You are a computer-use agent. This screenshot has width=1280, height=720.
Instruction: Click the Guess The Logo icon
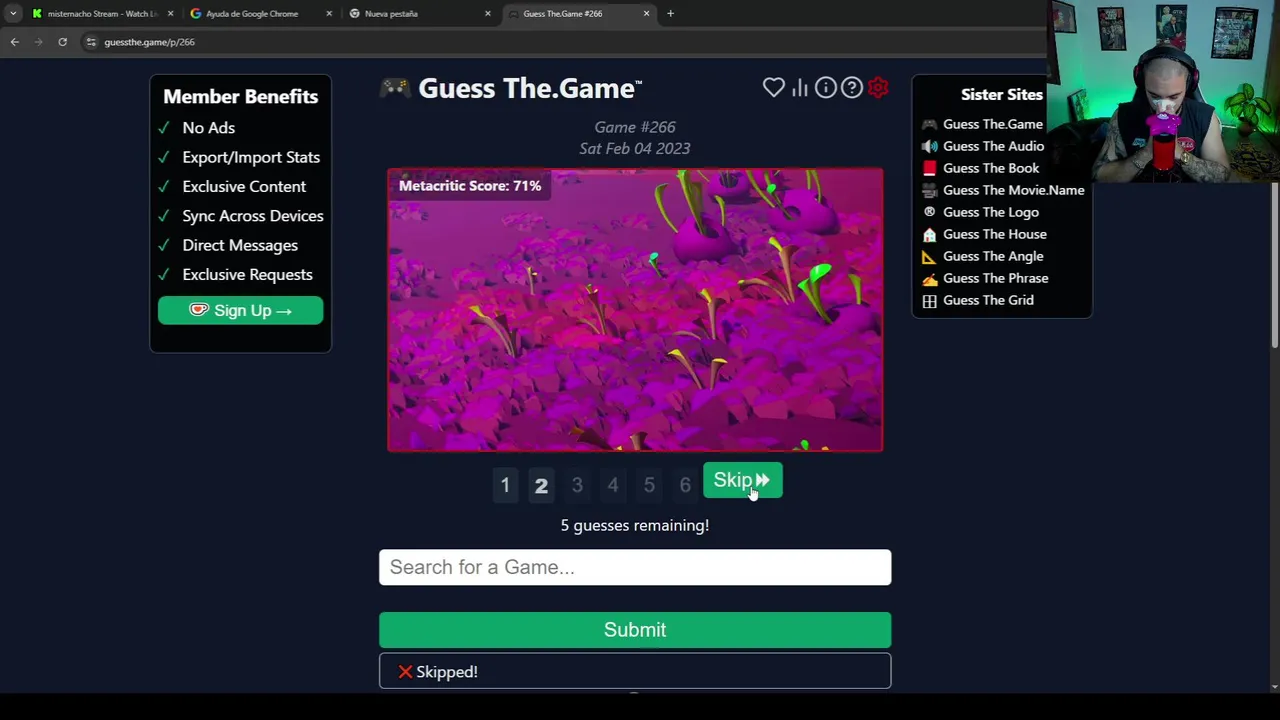click(929, 212)
